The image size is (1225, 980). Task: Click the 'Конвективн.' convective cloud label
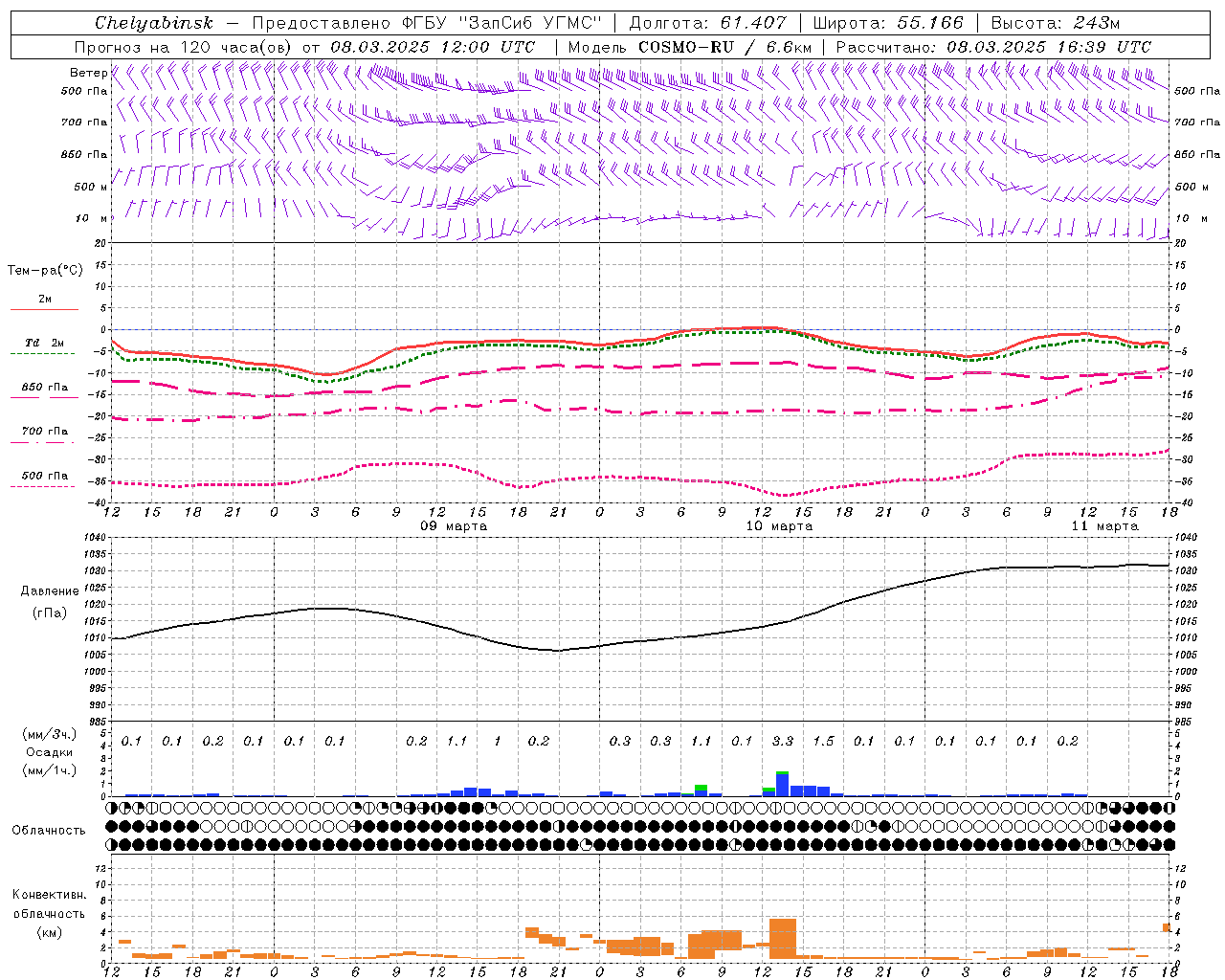pyautogui.click(x=50, y=895)
